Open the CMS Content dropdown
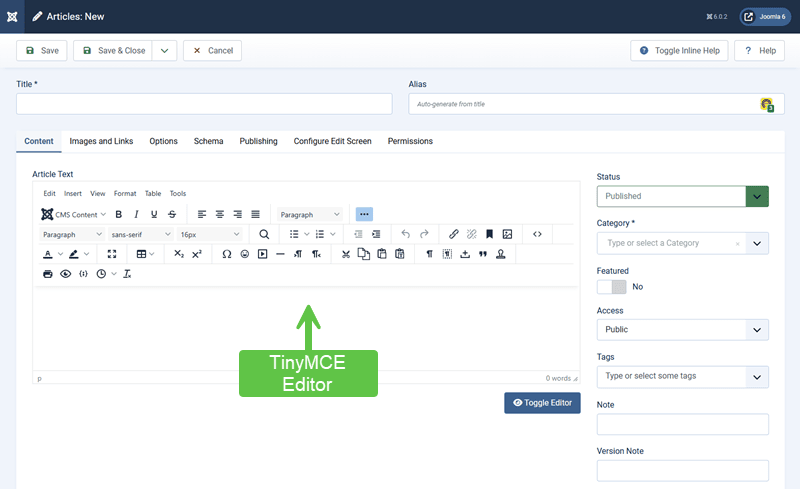Image resolution: width=800 pixels, height=489 pixels. (73, 214)
